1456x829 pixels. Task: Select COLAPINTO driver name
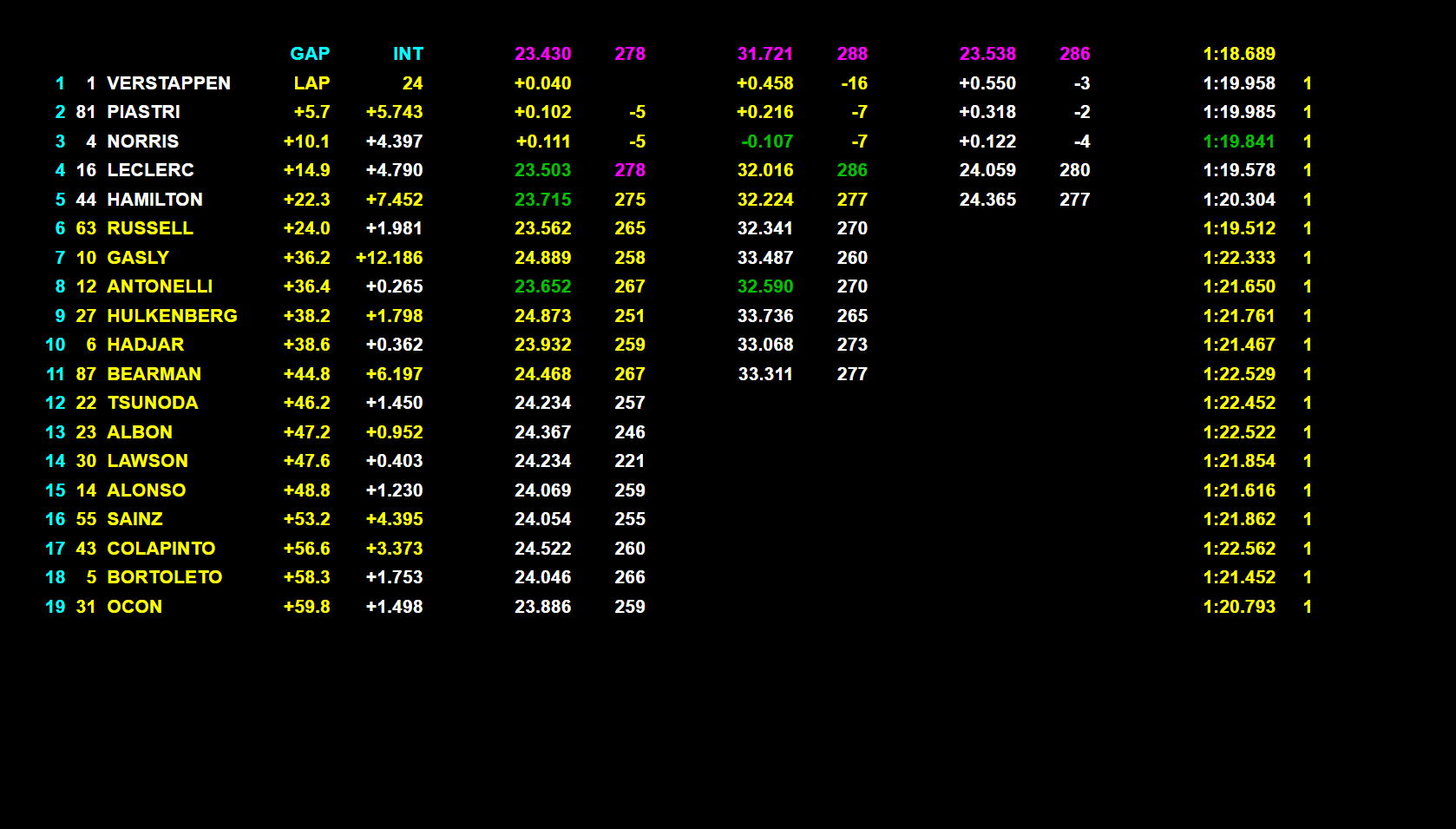[x=161, y=549]
